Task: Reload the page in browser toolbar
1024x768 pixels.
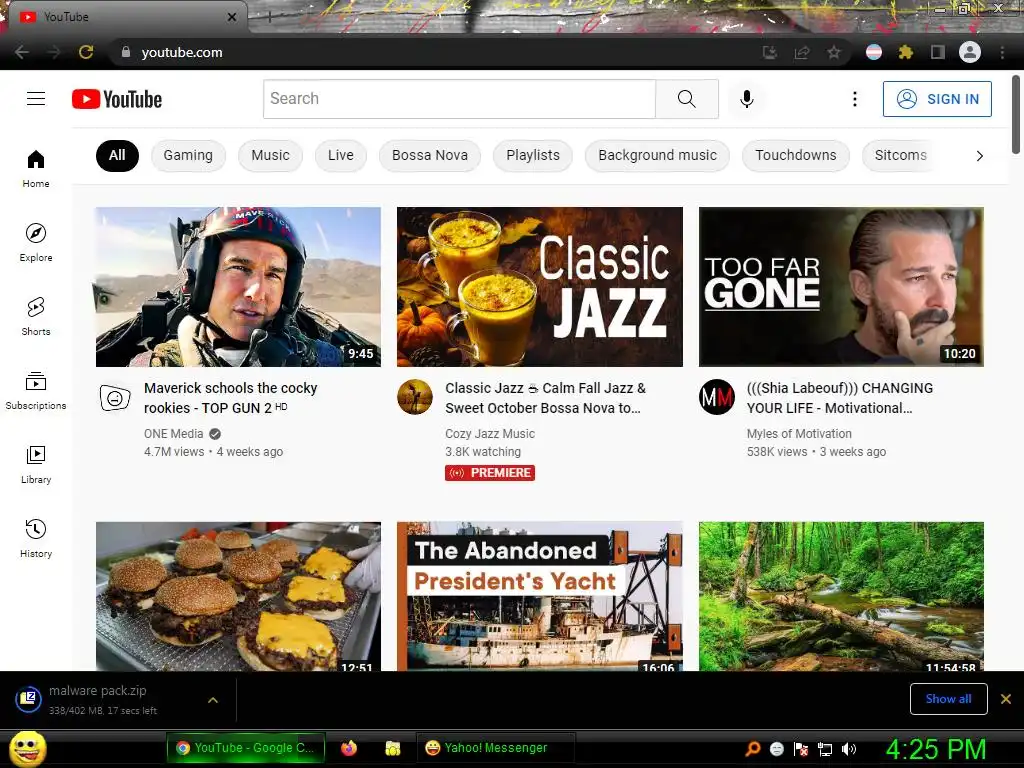Action: [x=86, y=52]
